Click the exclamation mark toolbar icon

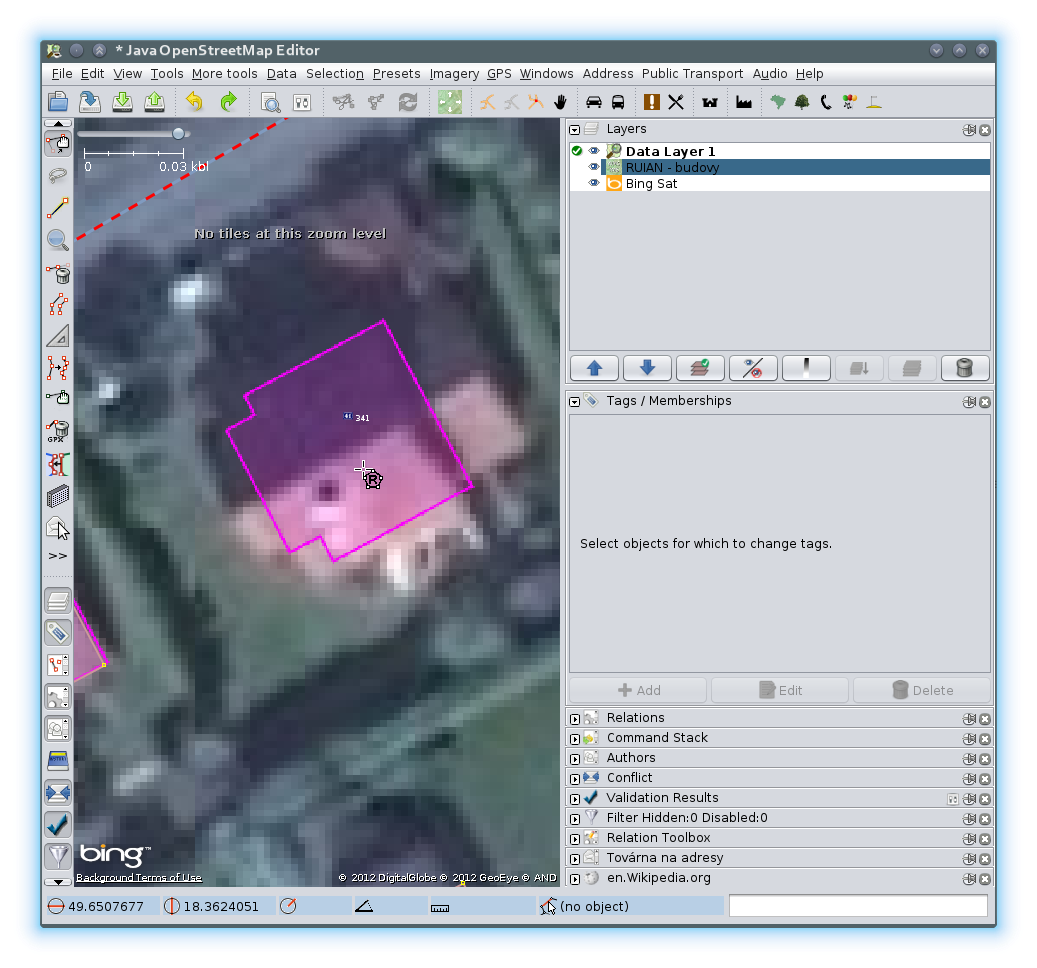point(651,102)
